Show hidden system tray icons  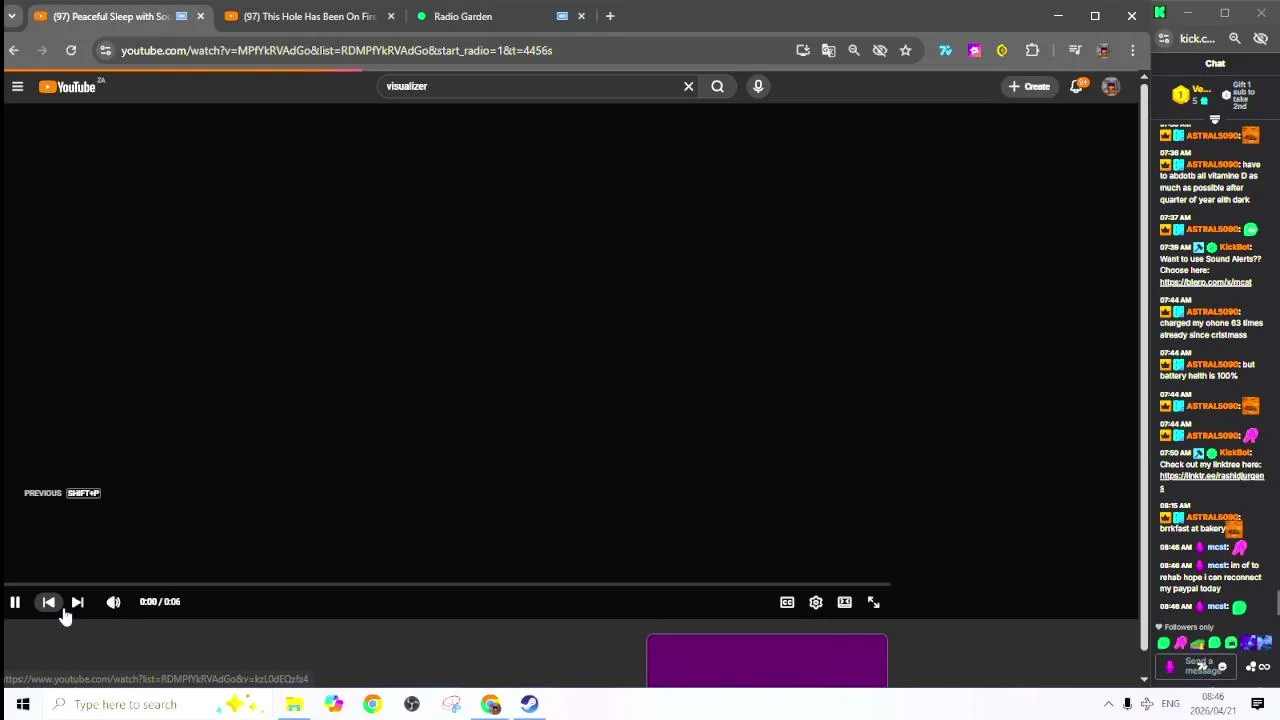1108,704
